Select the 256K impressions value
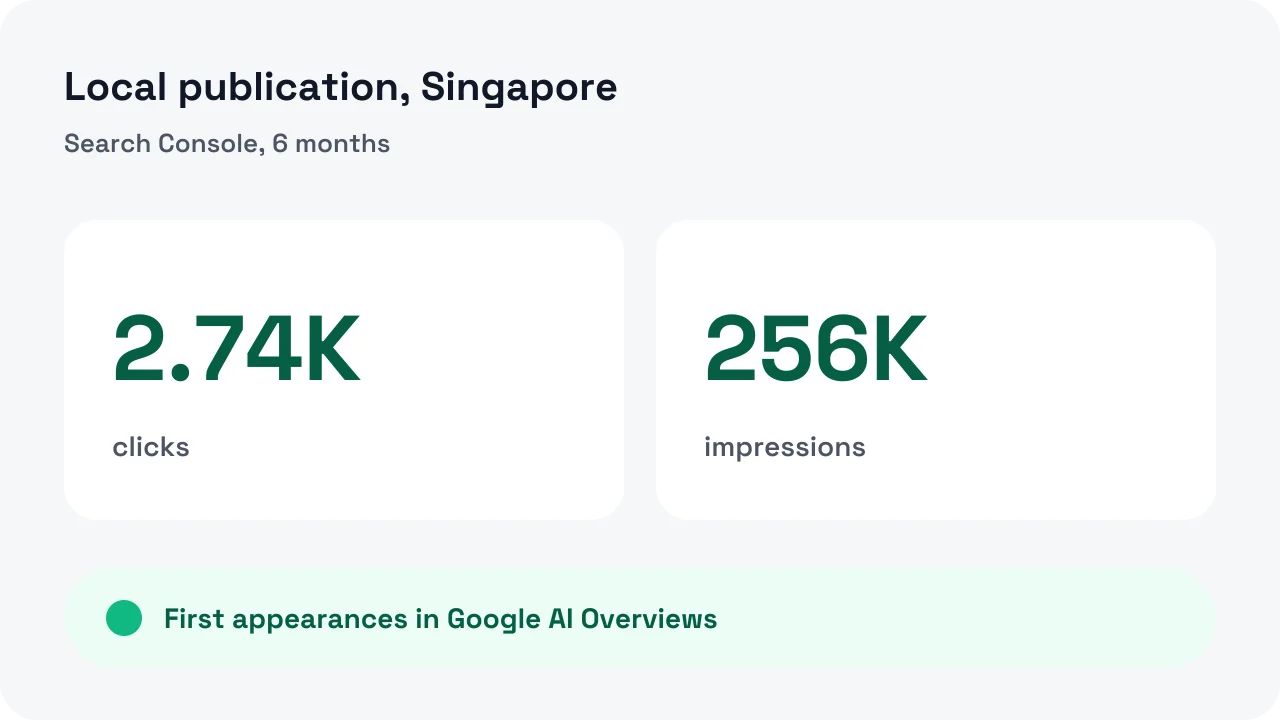 (816, 350)
